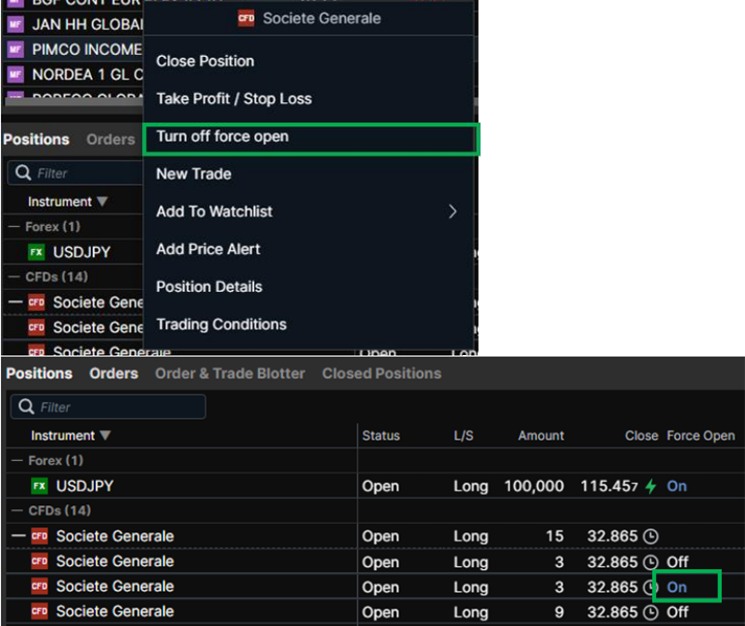Switch to the Closed Positions tab
This screenshot has height=626, width=745.
pos(381,373)
